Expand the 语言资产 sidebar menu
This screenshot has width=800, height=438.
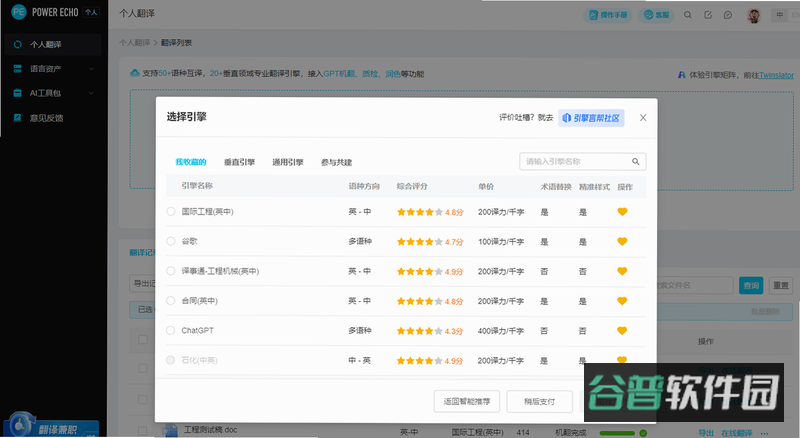click(54, 68)
